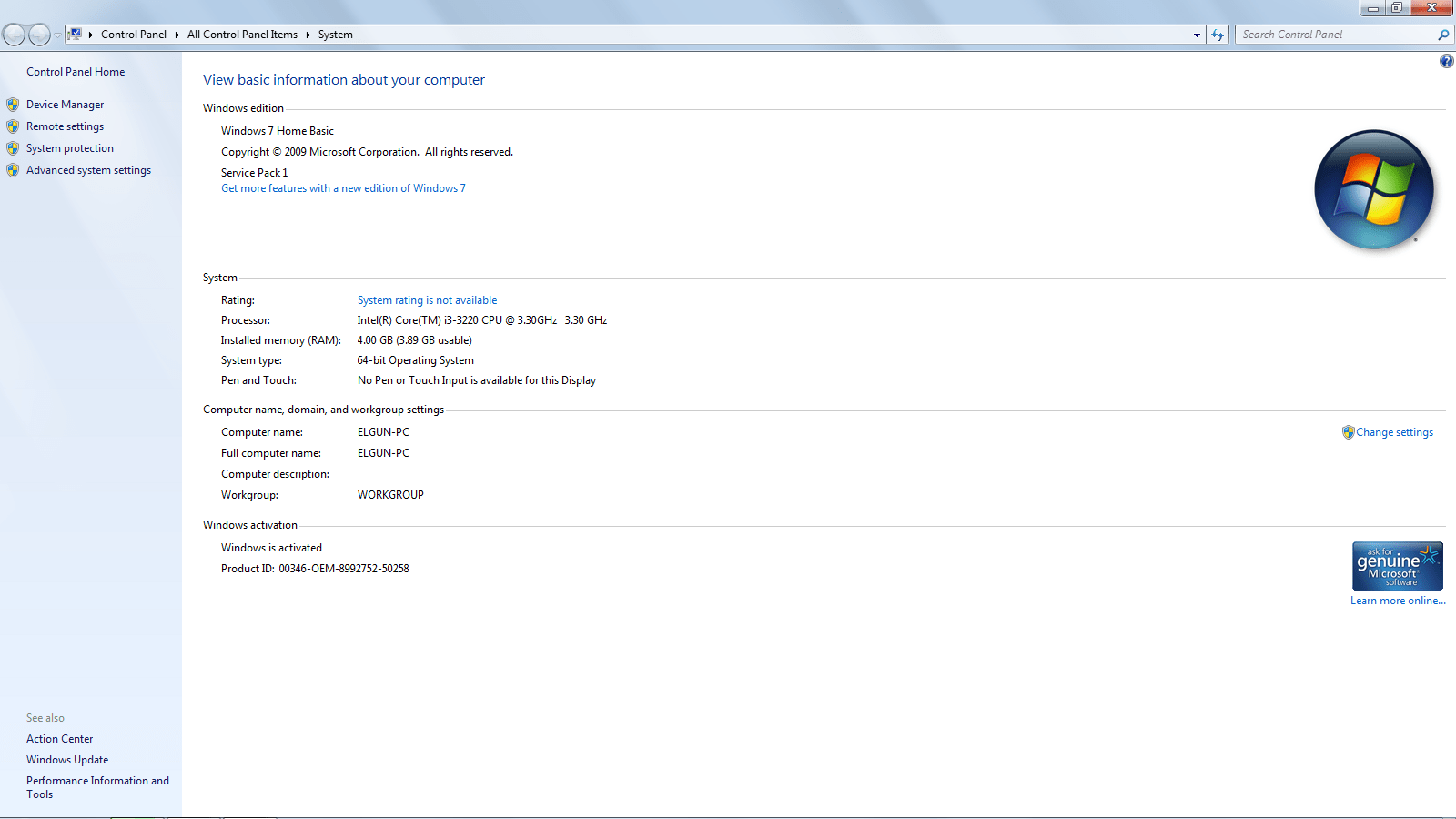This screenshot has height=819, width=1456.
Task: Click No Pen or Touch Input text
Action: pos(477,380)
